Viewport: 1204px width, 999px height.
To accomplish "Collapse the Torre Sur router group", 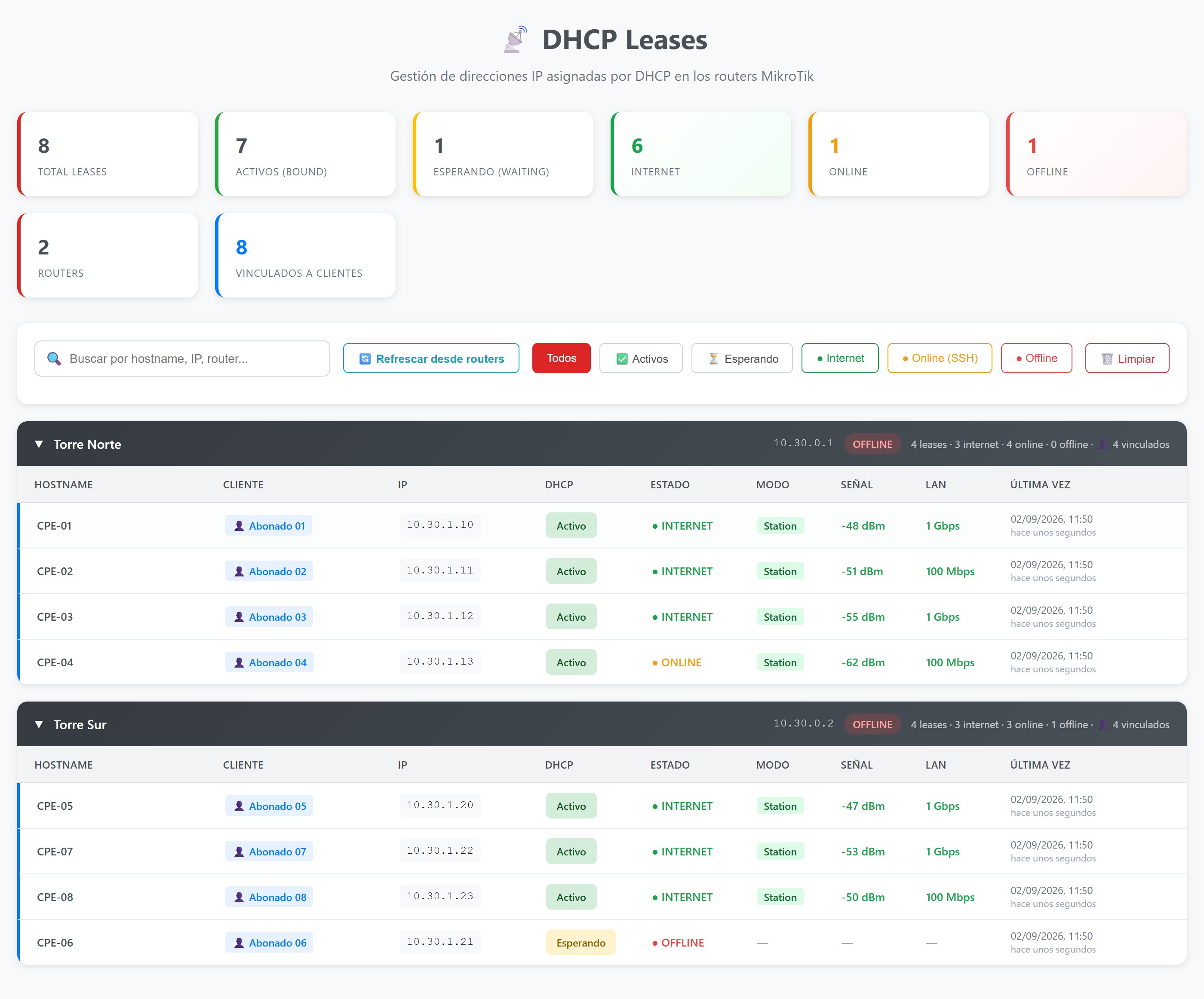I will point(39,724).
